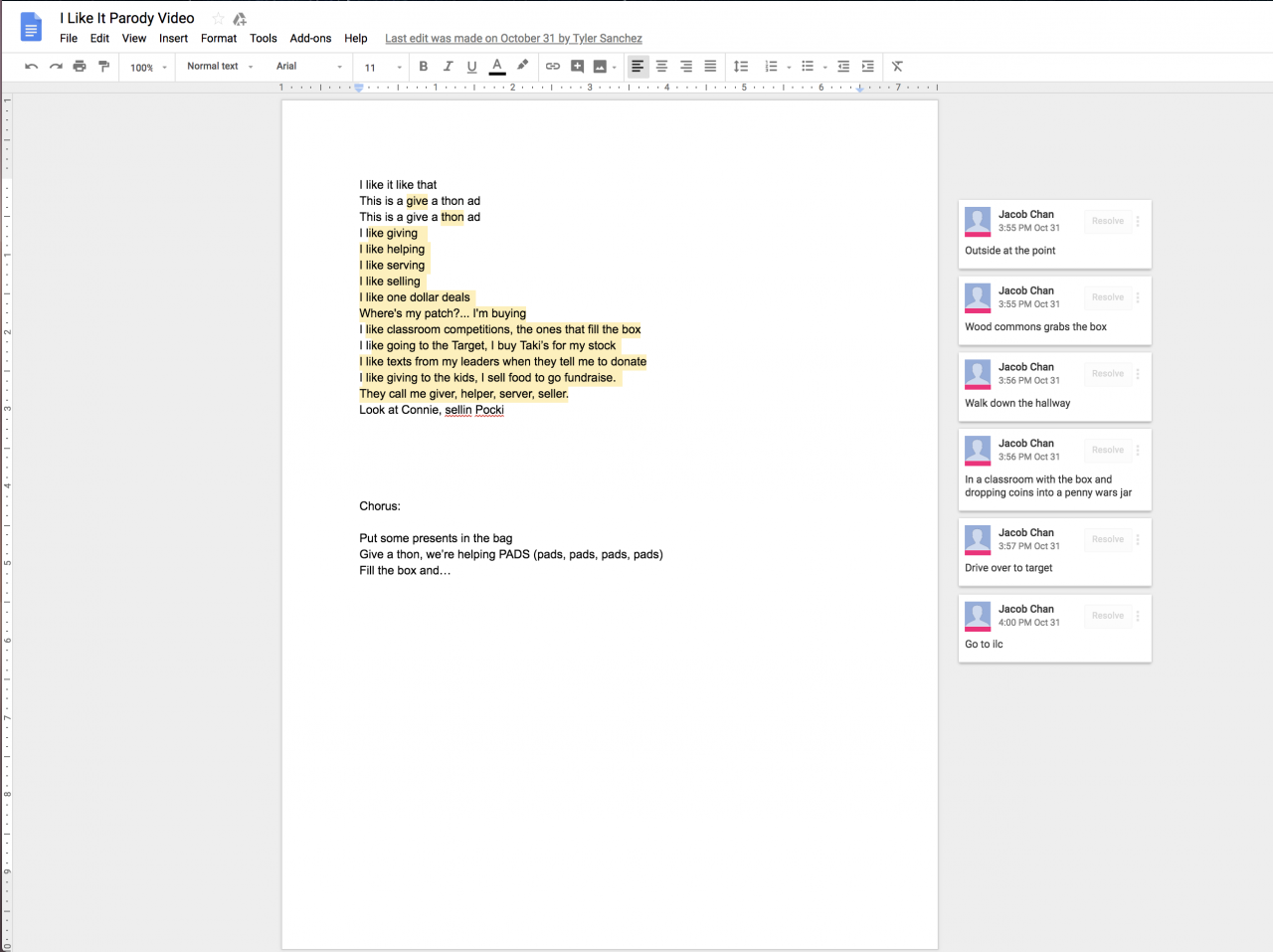Resolve the 'Outside at the point' comment
Image resolution: width=1273 pixels, height=952 pixels.
point(1108,221)
